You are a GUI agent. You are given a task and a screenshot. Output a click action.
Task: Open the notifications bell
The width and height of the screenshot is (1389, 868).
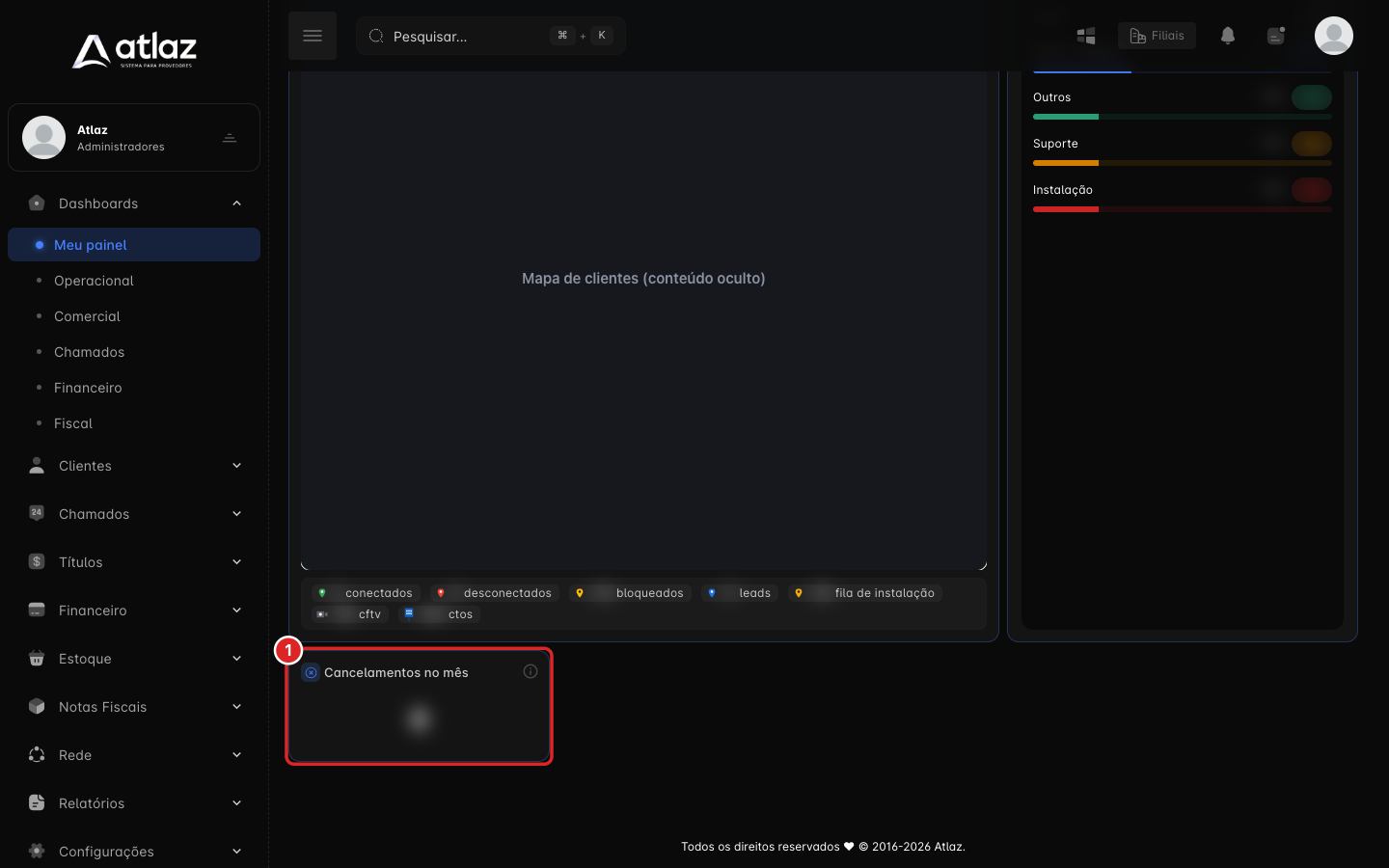[1228, 36]
